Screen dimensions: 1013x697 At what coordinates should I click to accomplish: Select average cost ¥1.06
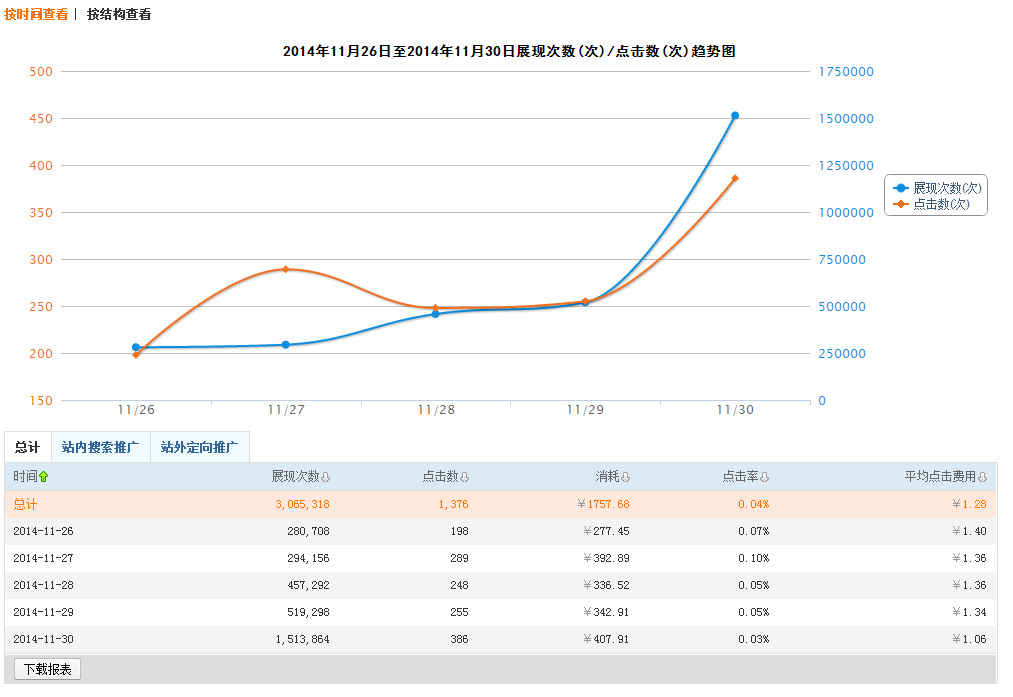(x=969, y=640)
